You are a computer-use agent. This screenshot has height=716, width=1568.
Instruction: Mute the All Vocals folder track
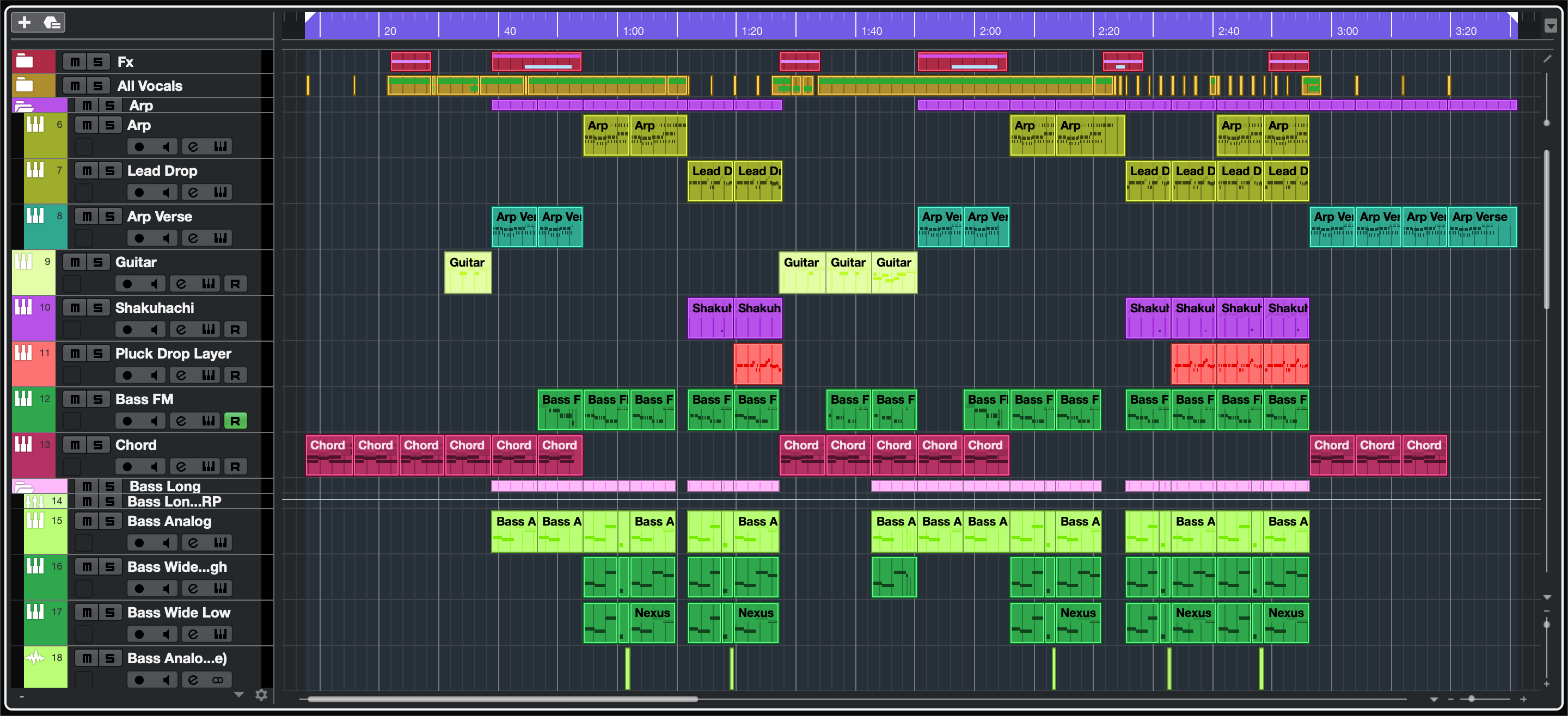75,86
